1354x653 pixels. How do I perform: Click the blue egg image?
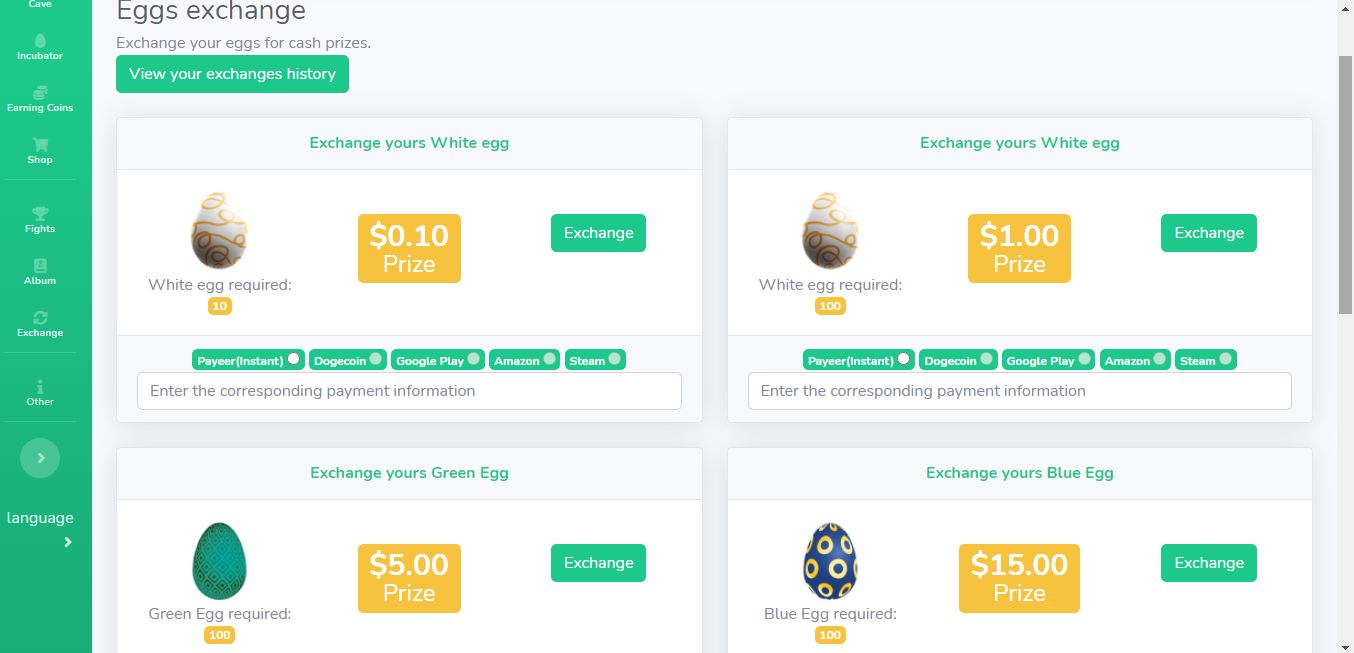[x=829, y=561]
